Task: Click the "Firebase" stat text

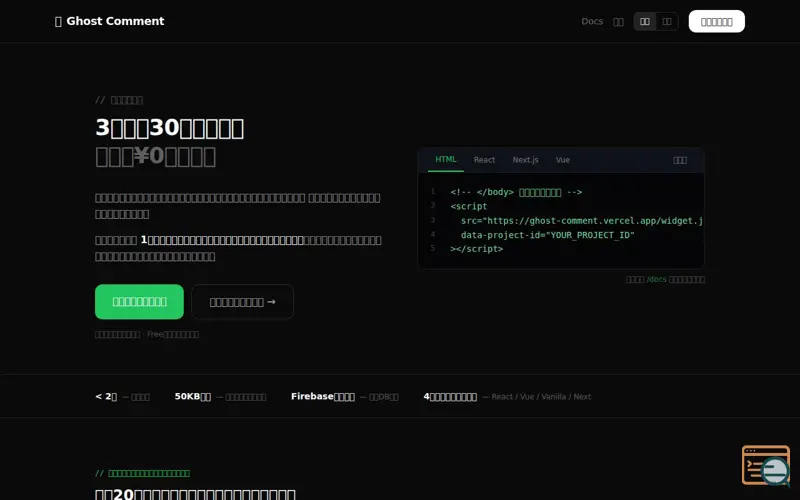Action: click(322, 396)
